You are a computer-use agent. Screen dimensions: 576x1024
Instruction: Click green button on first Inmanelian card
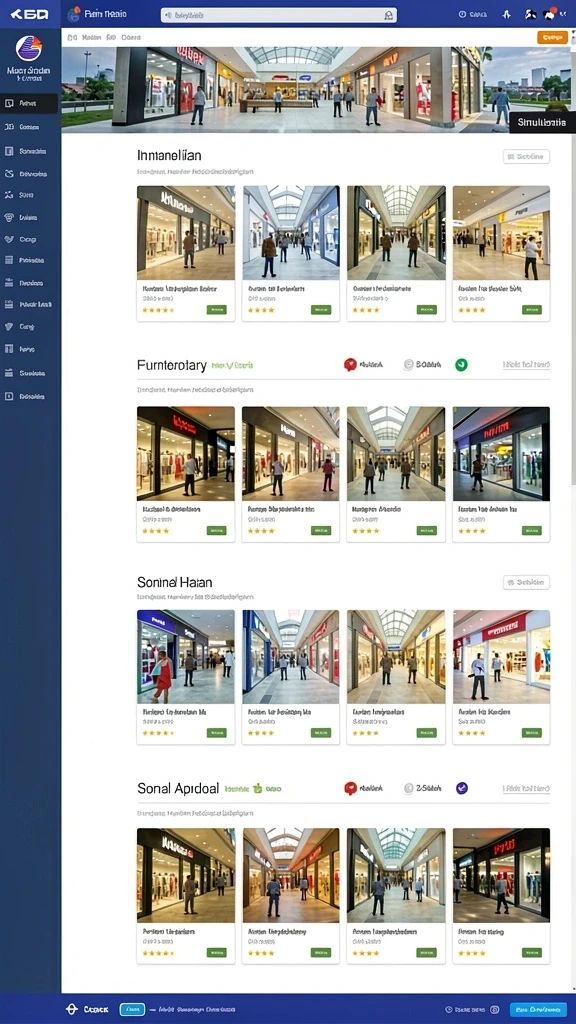(216, 310)
